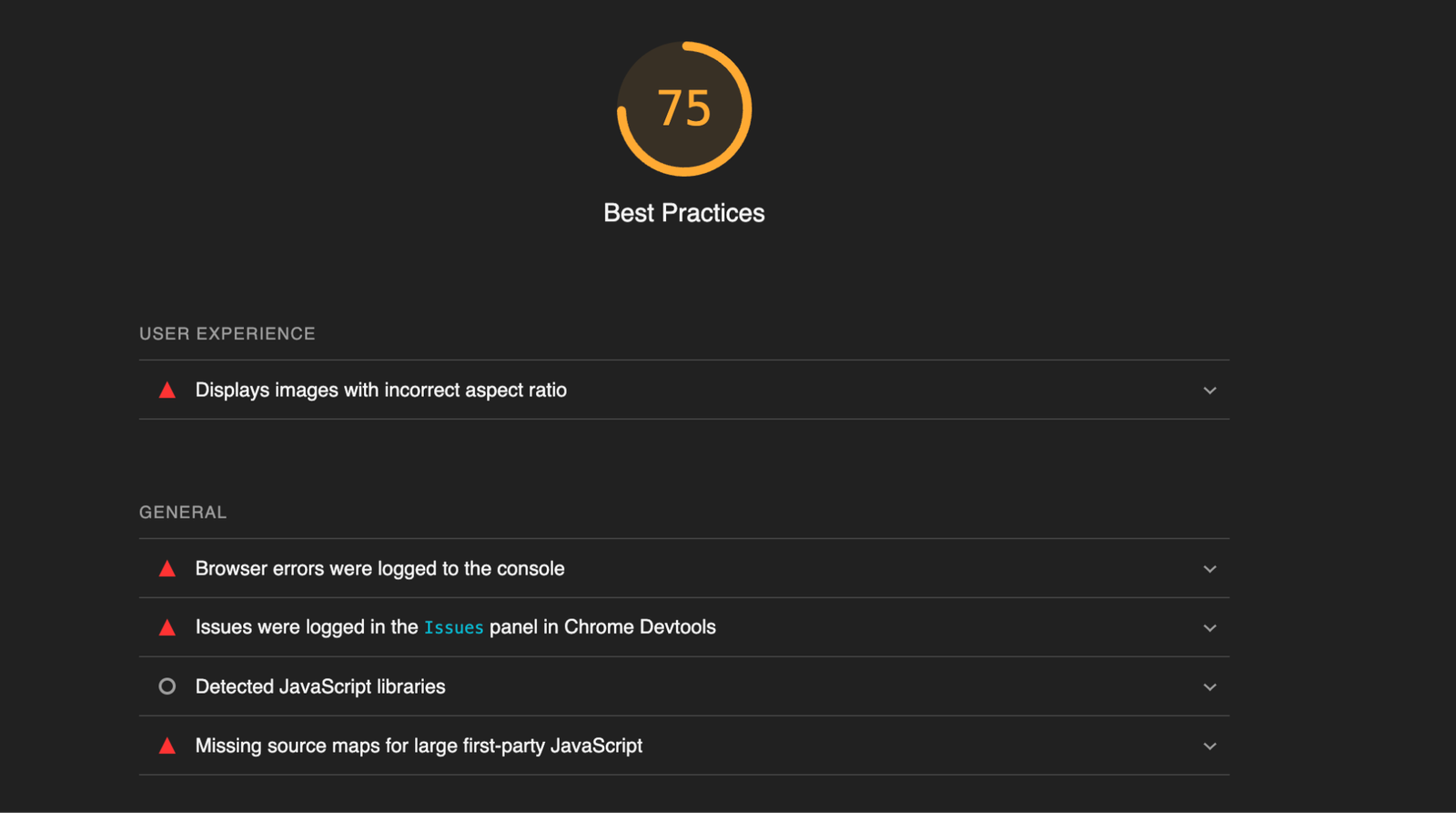
Task: Expand the Issues panel audit chevron
Action: click(x=1209, y=628)
